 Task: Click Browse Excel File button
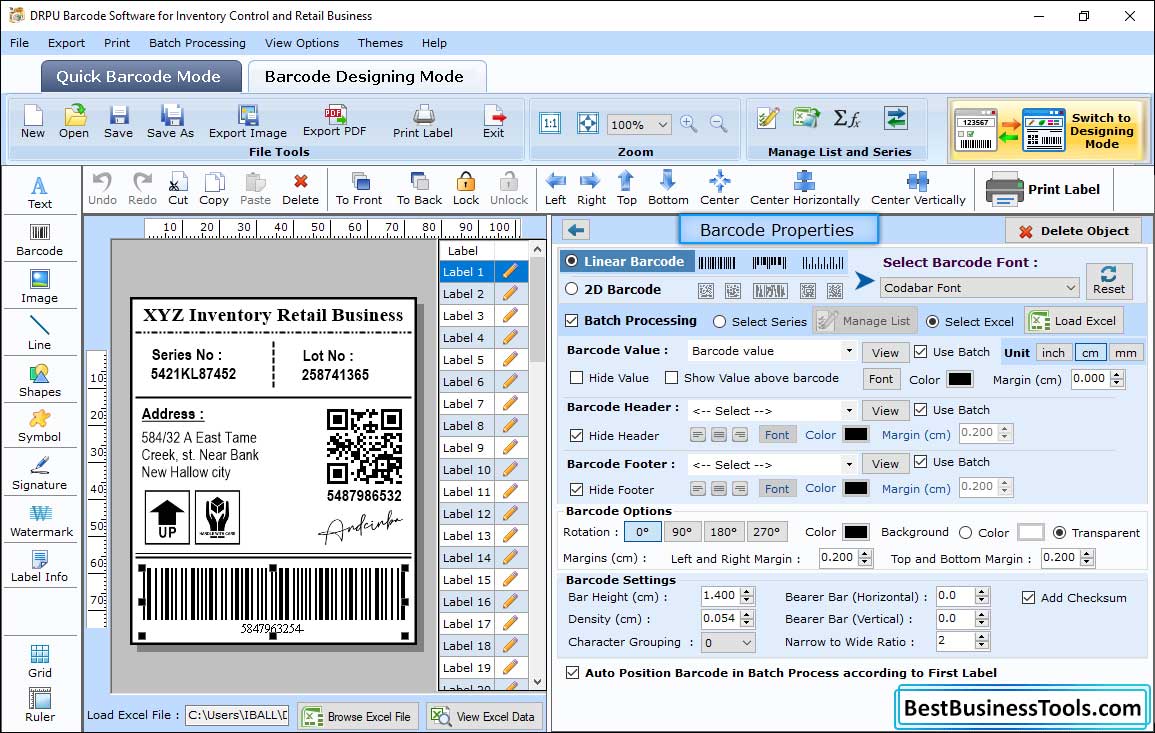coord(358,716)
